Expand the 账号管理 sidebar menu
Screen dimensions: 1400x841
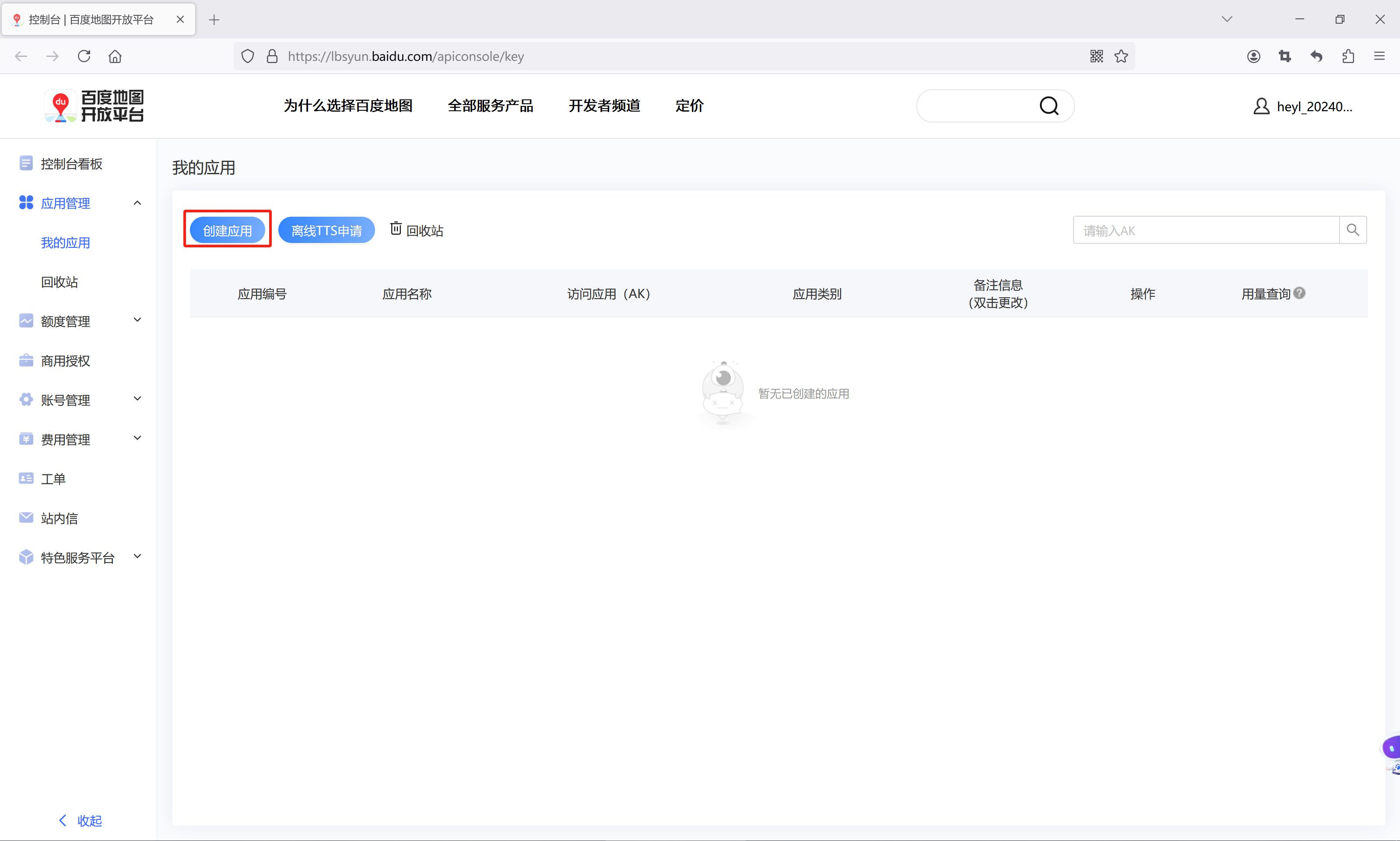(x=137, y=399)
